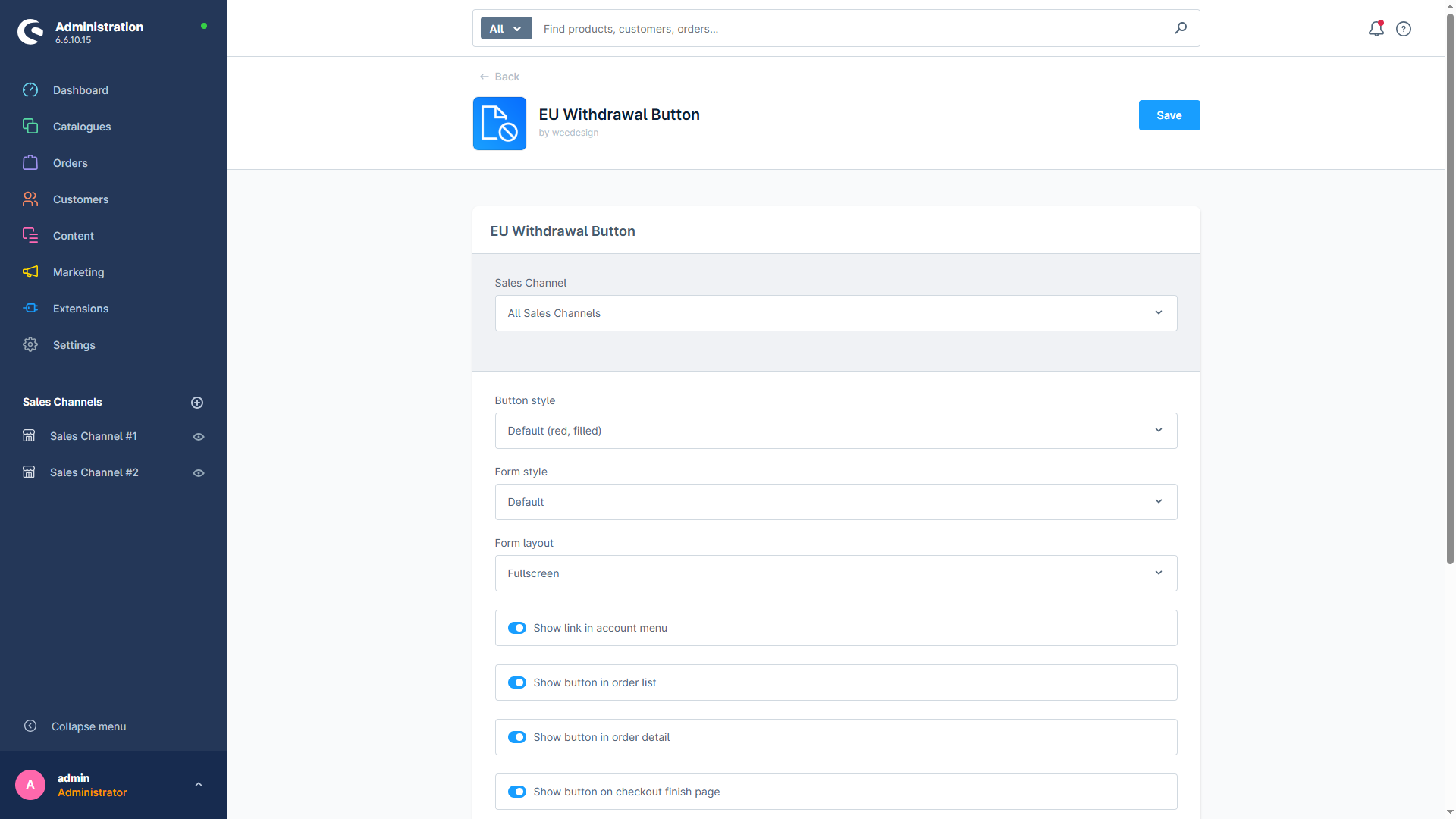Click the Marketing megaphone icon
This screenshot has width=1456, height=819.
point(30,272)
